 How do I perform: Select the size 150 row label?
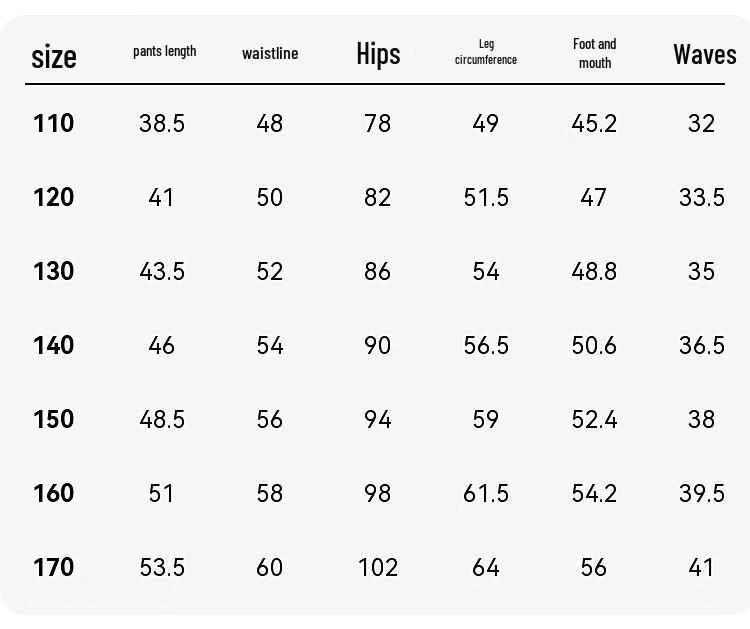point(54,419)
